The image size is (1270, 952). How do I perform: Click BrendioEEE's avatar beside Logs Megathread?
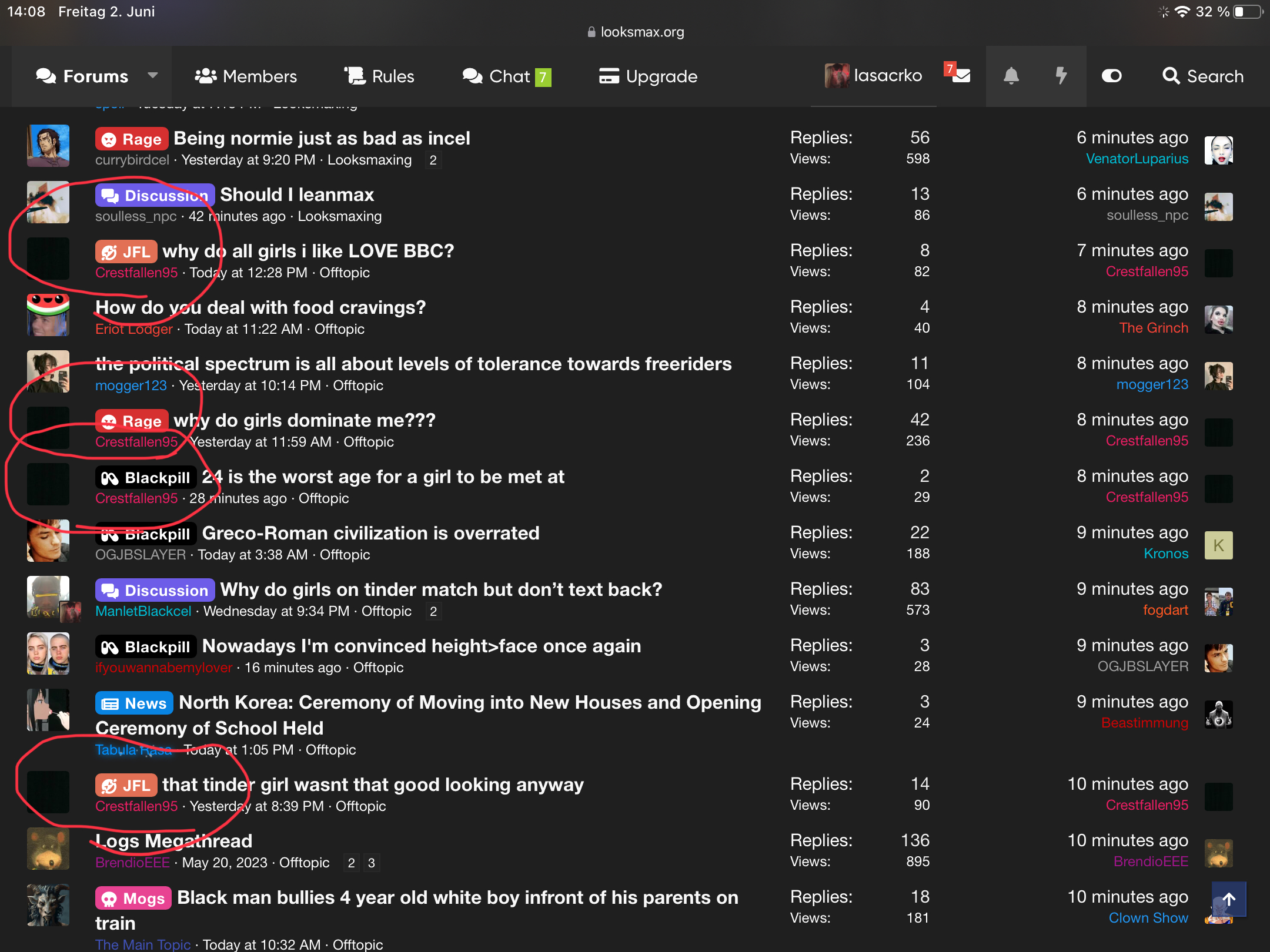(x=48, y=849)
